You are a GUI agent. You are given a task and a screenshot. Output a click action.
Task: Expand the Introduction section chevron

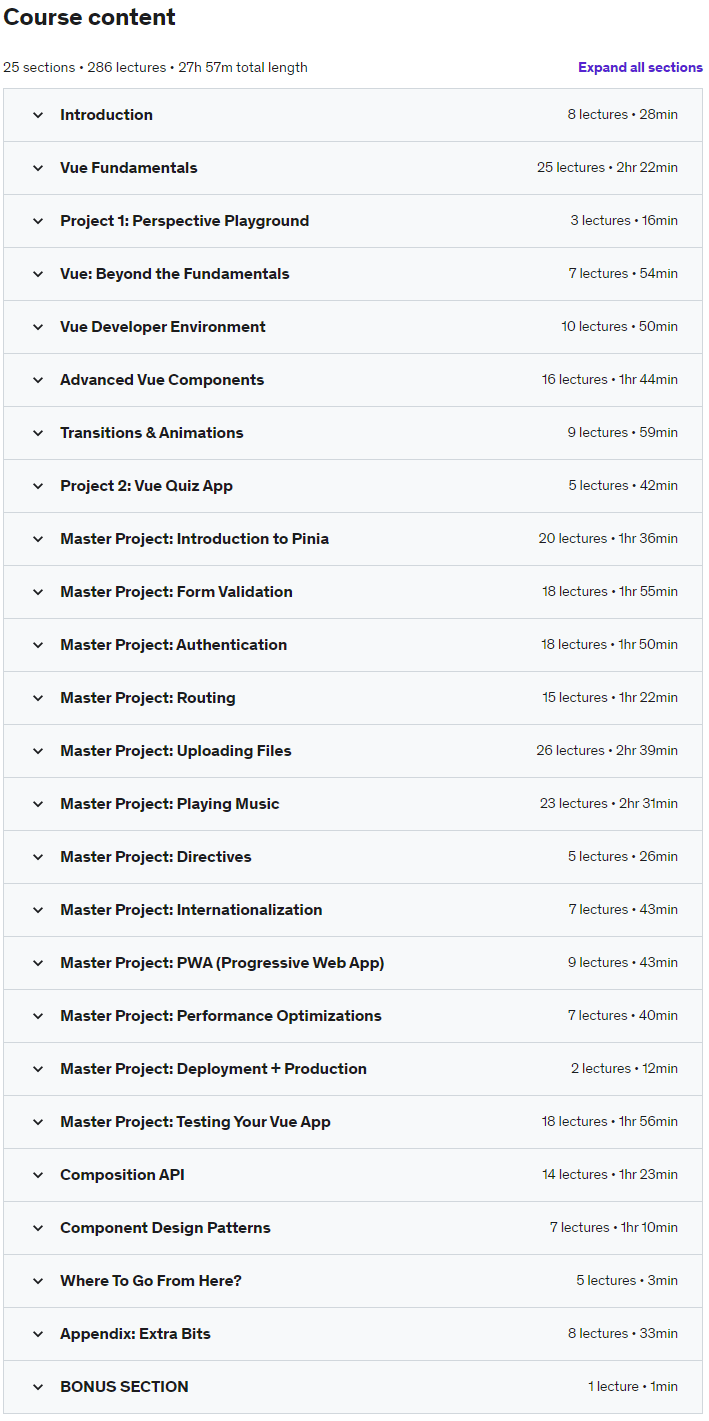point(38,115)
